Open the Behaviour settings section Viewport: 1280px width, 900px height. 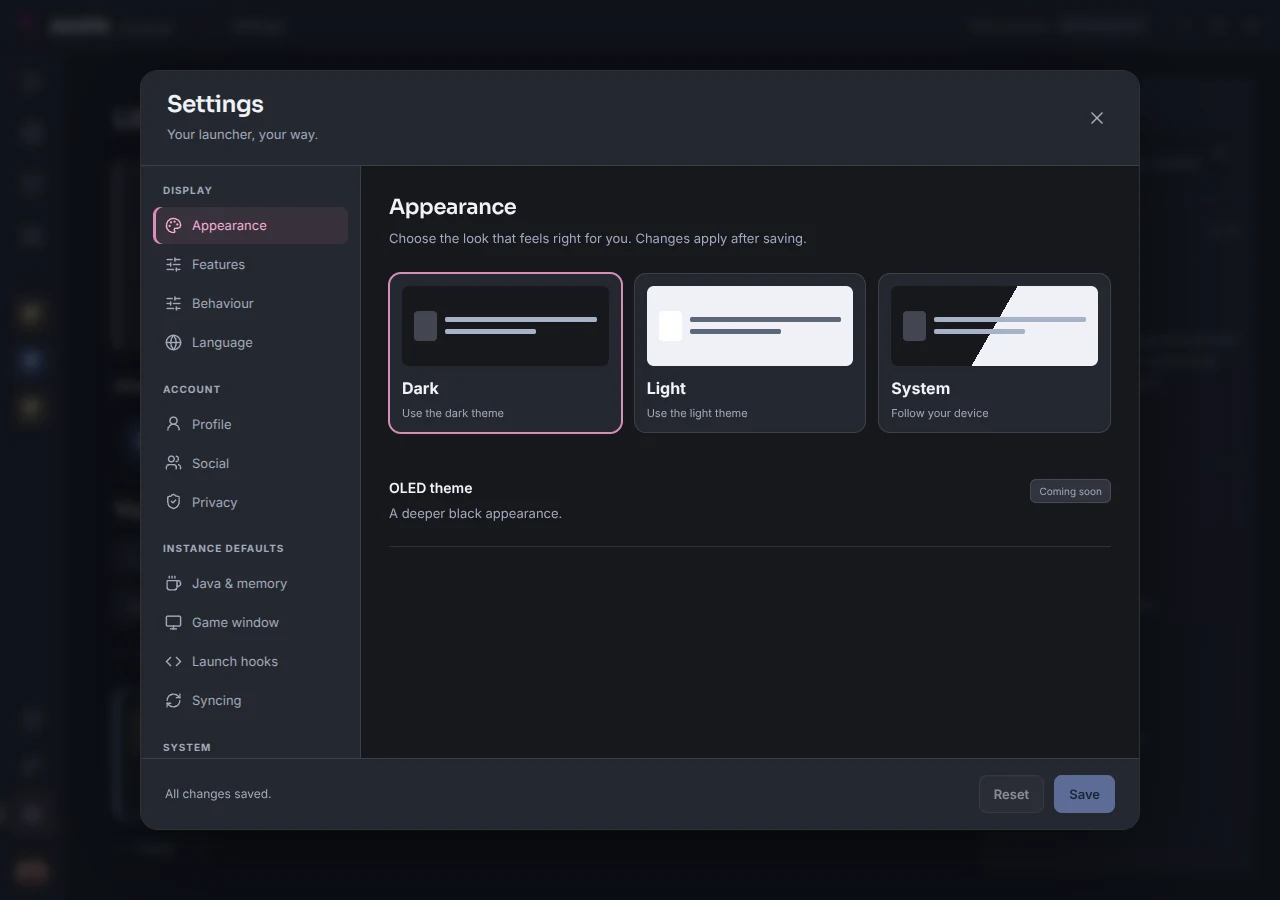pos(251,304)
